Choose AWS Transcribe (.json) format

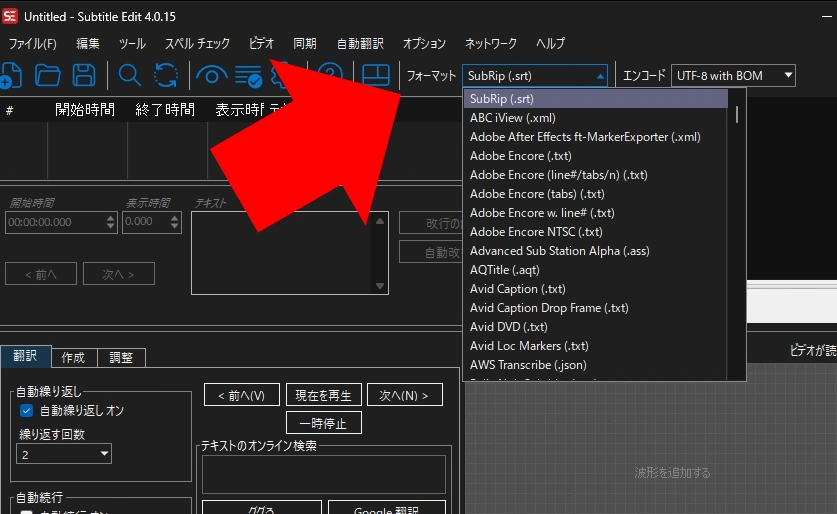point(595,365)
